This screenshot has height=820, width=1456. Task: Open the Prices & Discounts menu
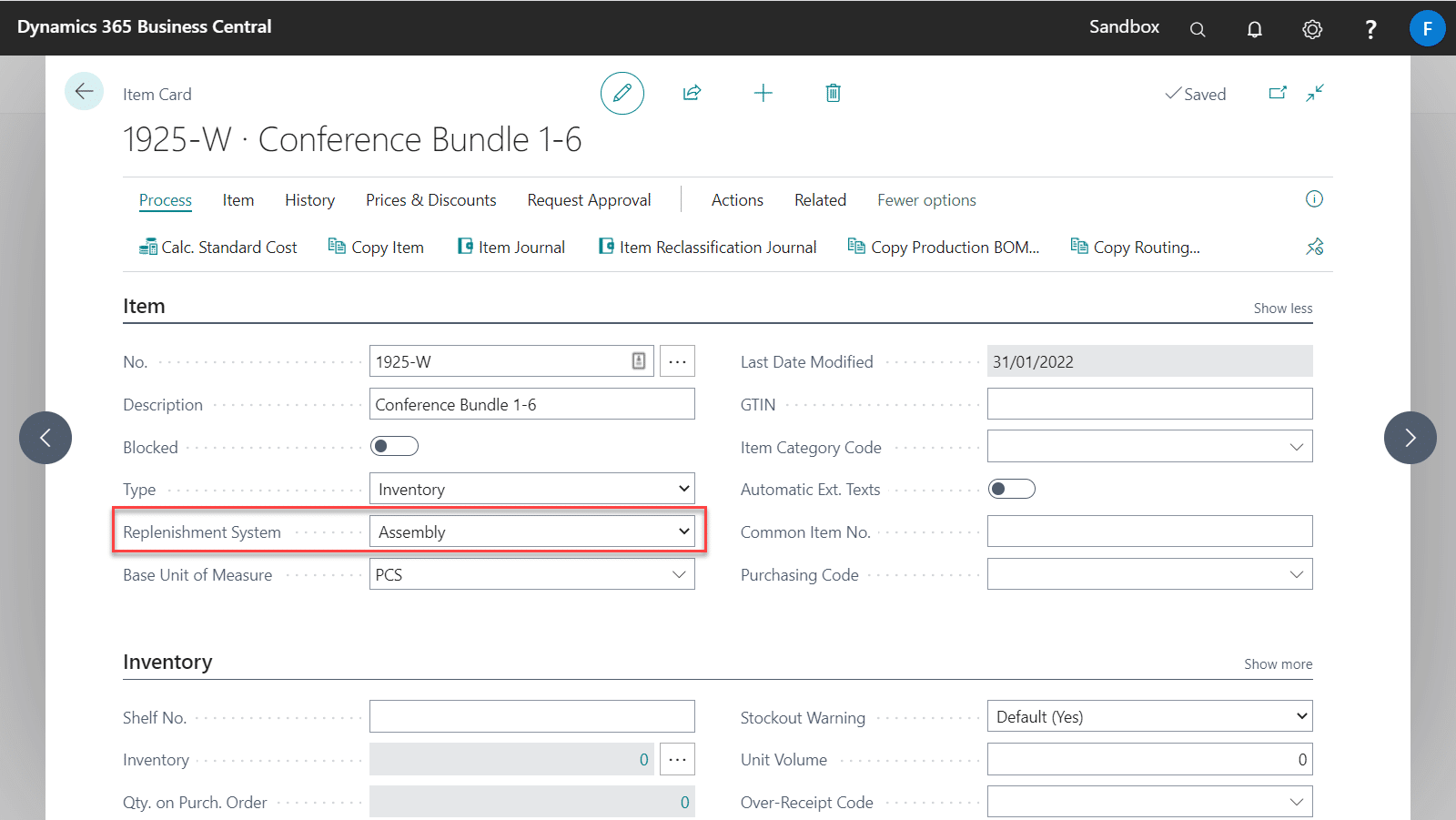[x=431, y=200]
